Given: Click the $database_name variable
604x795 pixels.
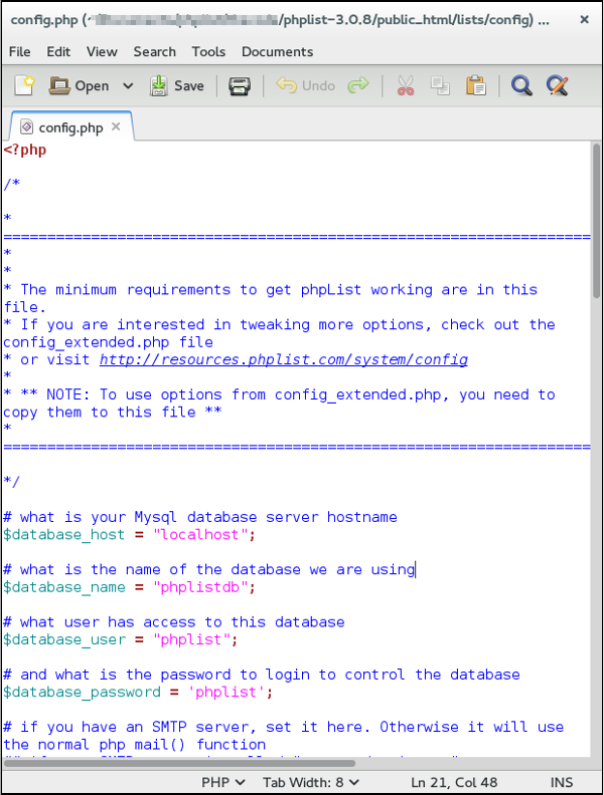Looking at the screenshot, I should tap(64, 587).
